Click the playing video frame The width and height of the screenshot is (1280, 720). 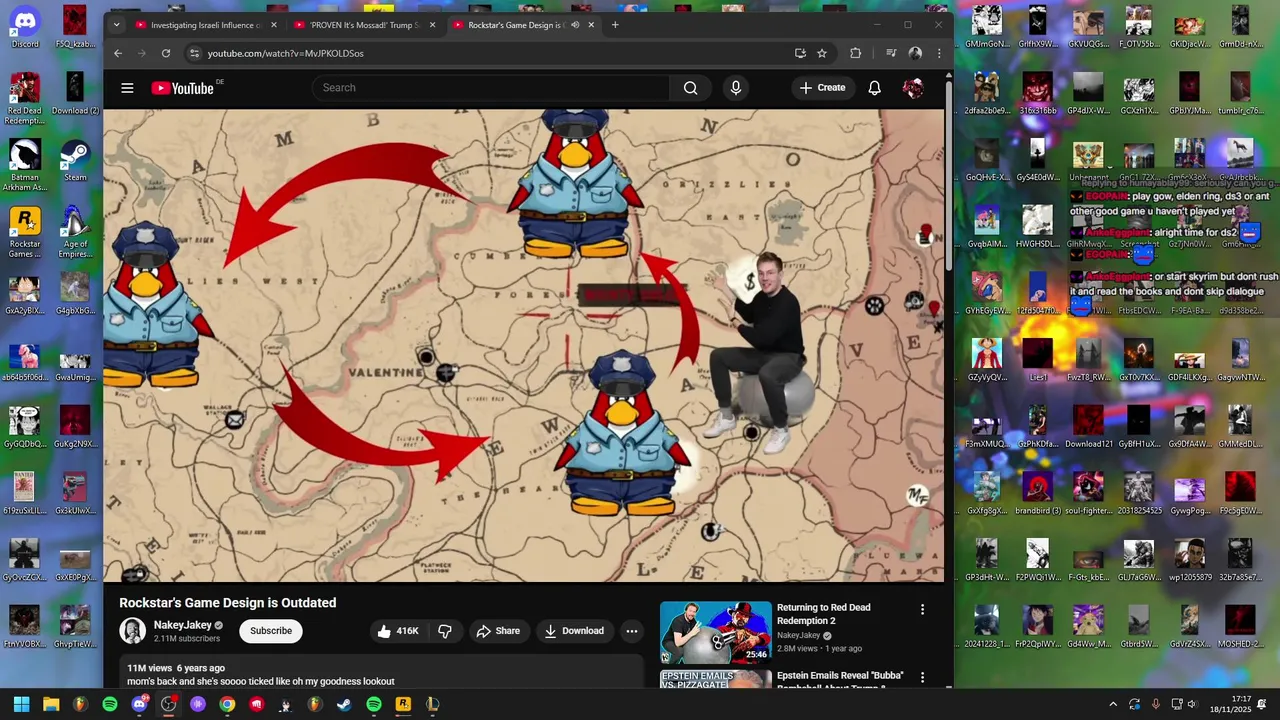pos(523,345)
